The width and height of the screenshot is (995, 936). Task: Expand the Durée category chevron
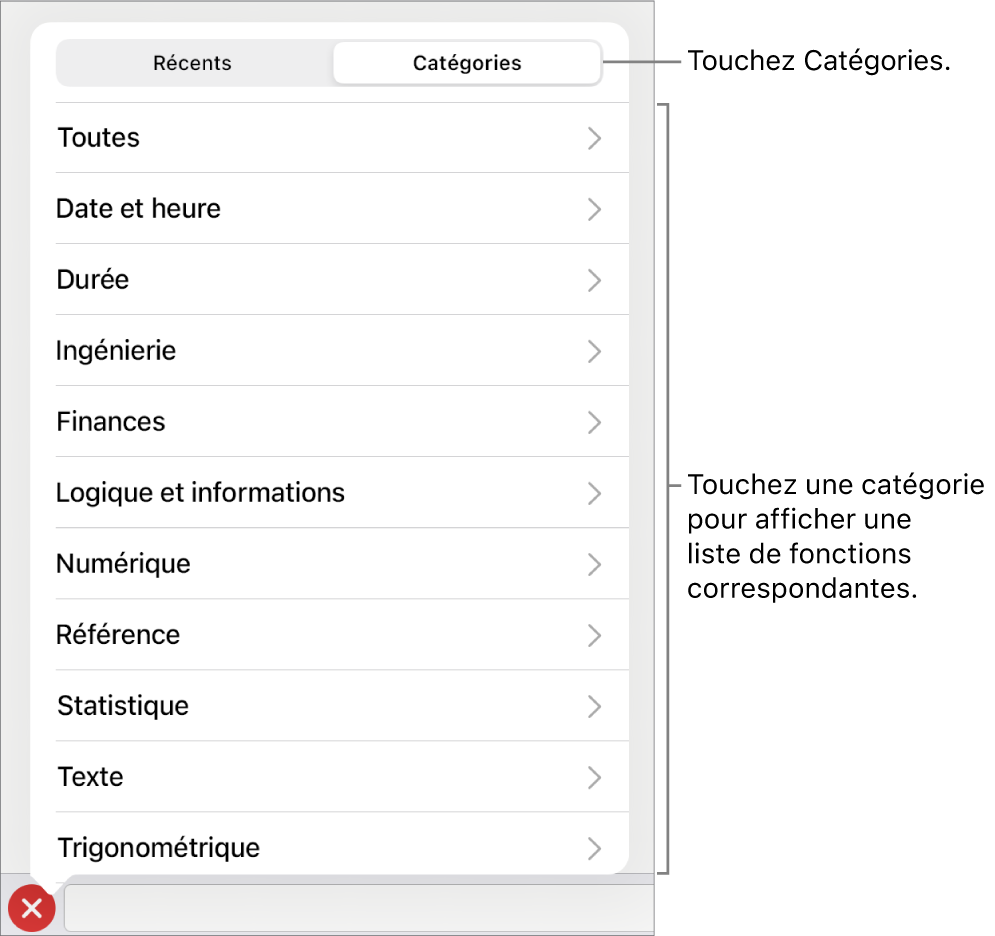(x=594, y=280)
